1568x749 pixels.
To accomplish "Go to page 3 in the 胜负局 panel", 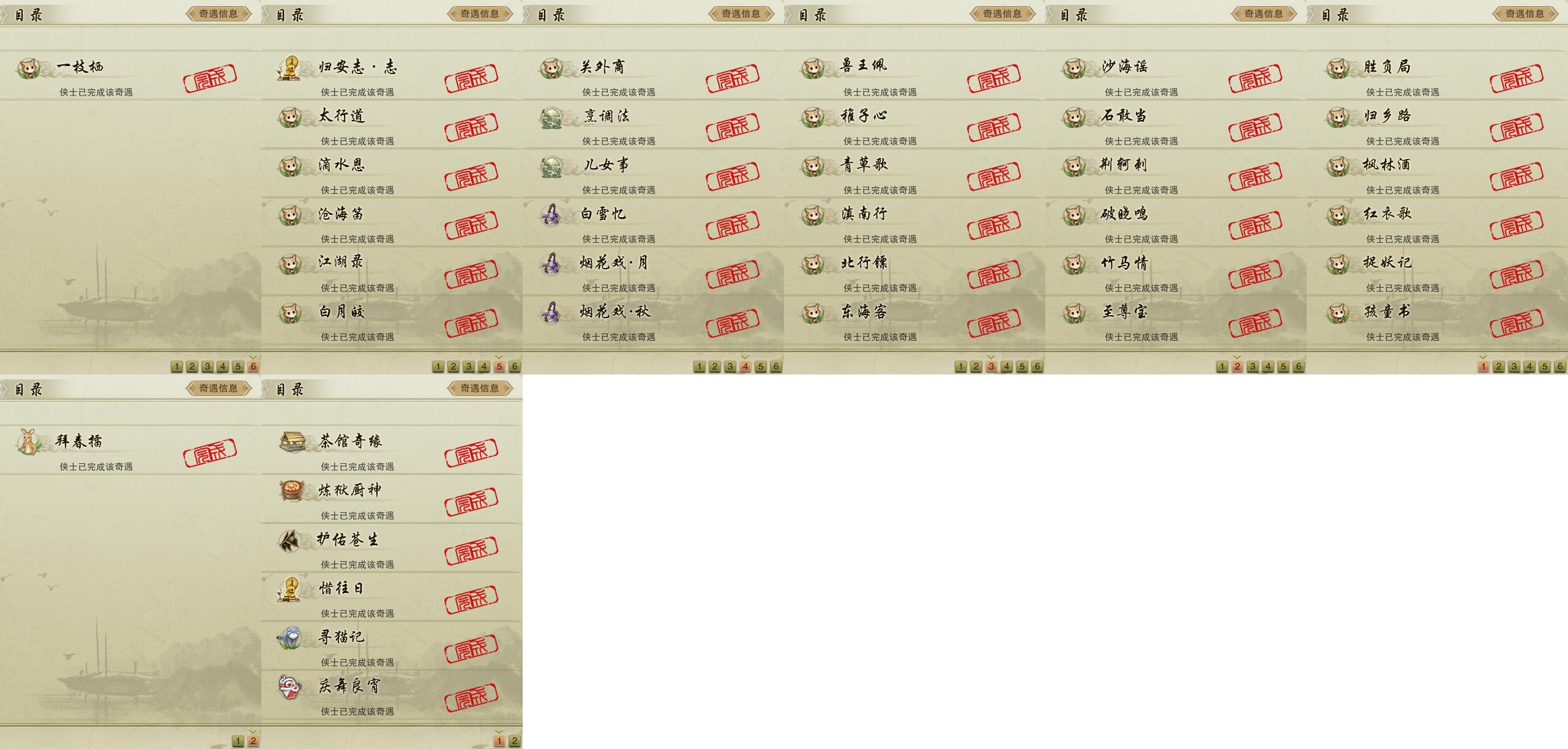I will 1514,367.
